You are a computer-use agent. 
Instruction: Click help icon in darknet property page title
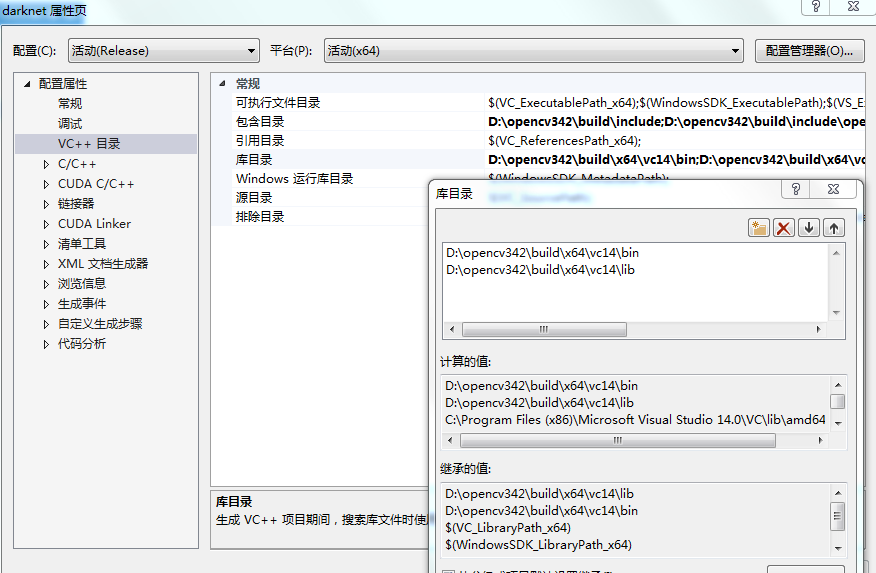(816, 7)
